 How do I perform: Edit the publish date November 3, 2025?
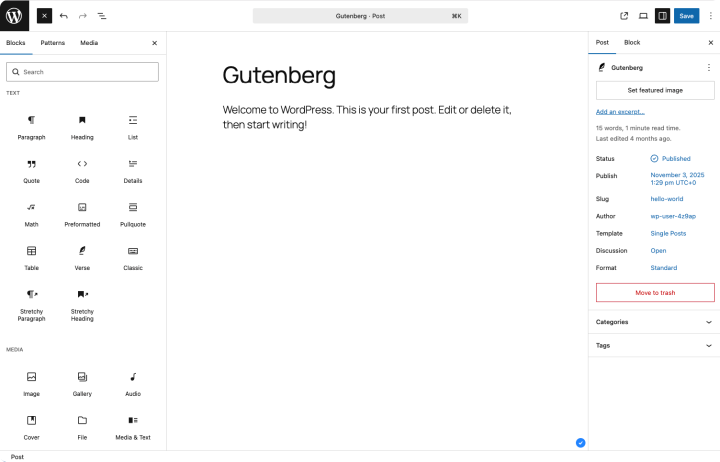[x=677, y=179]
